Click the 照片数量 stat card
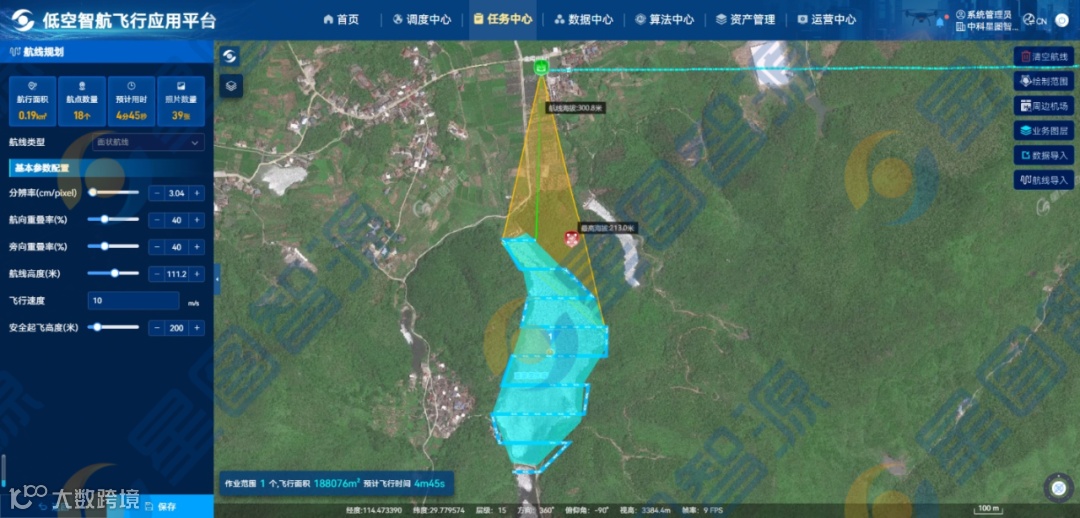This screenshot has height=518, width=1080. 181,101
